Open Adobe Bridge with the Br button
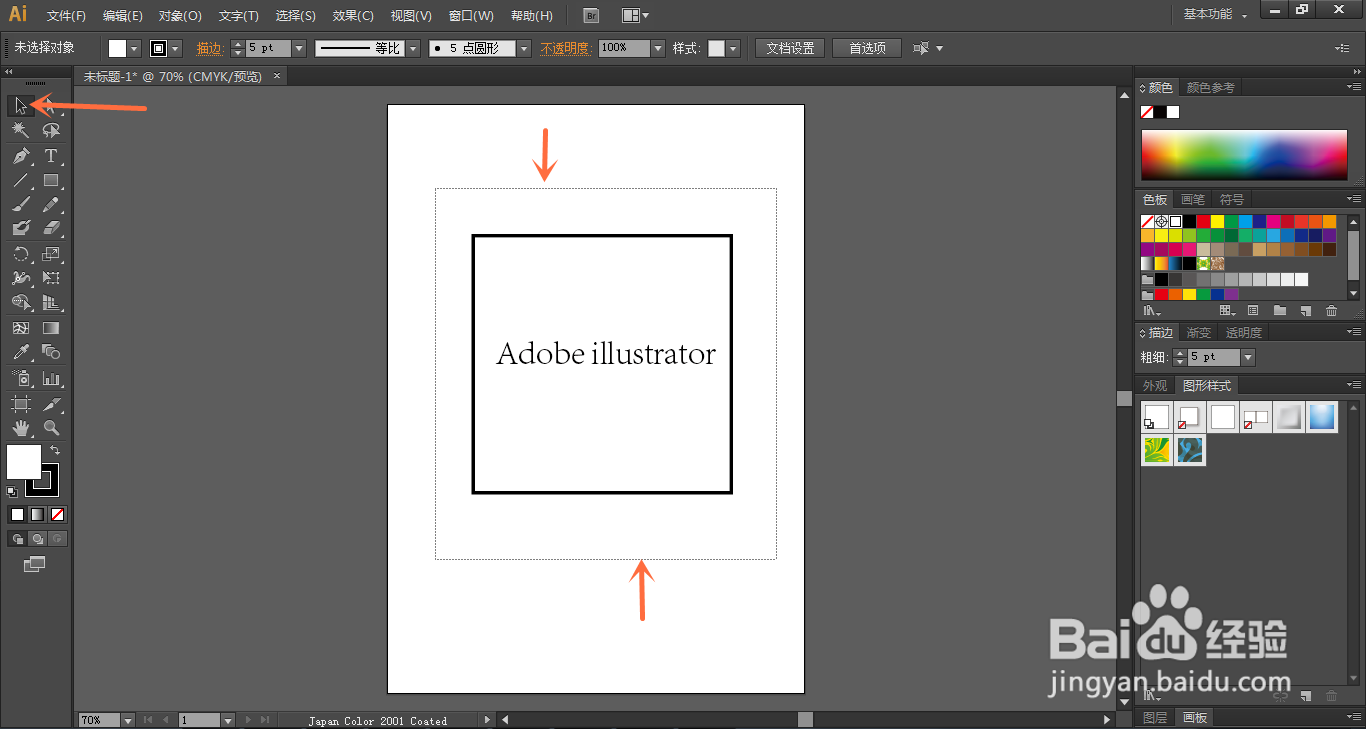This screenshot has width=1366, height=729. pos(591,15)
